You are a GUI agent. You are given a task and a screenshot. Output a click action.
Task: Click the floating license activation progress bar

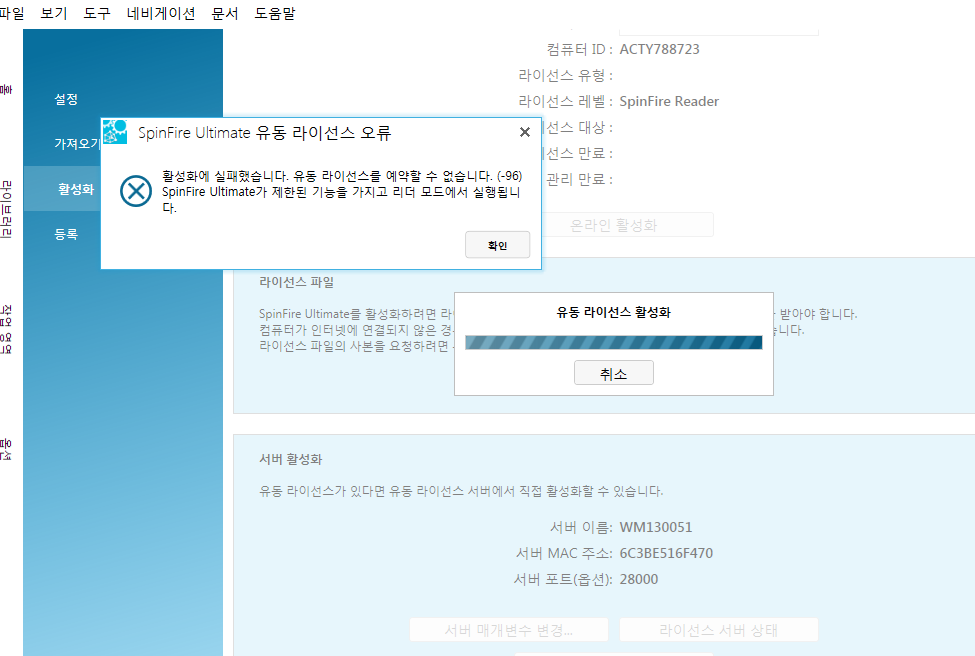614,342
